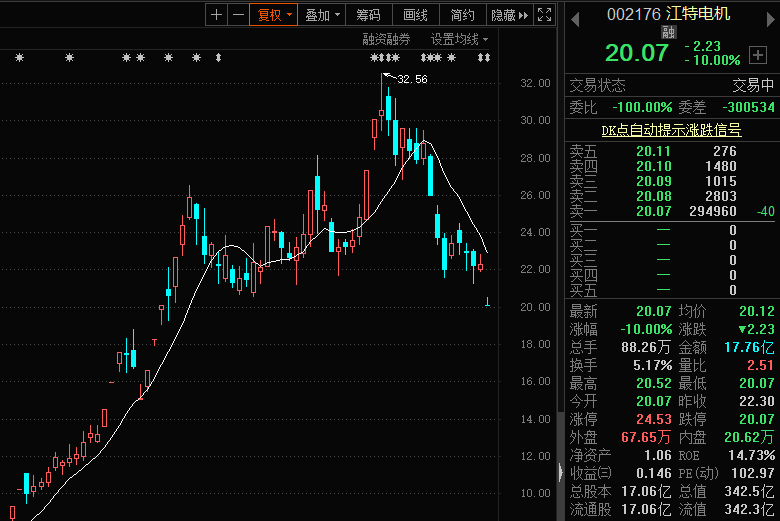Click 总值 value 342.5亿
The height and width of the screenshot is (521, 780).
tap(749, 492)
